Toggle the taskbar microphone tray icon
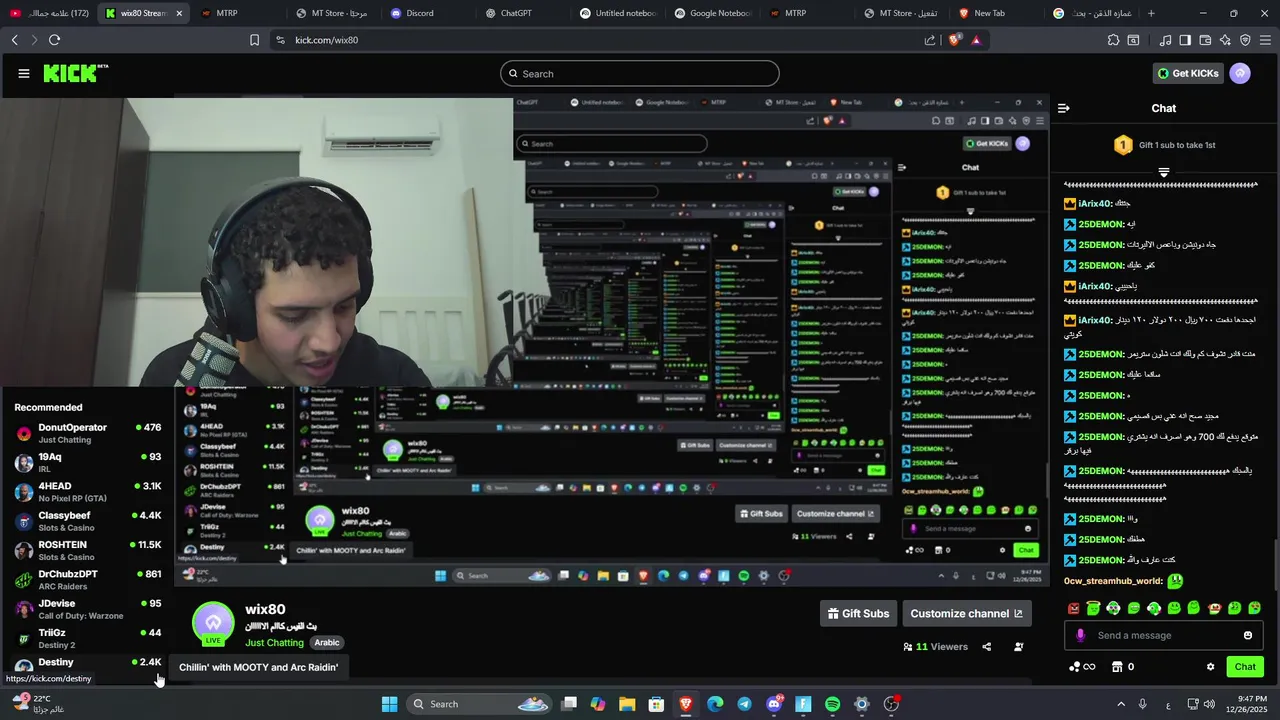This screenshot has width=1280, height=720. 1143,704
